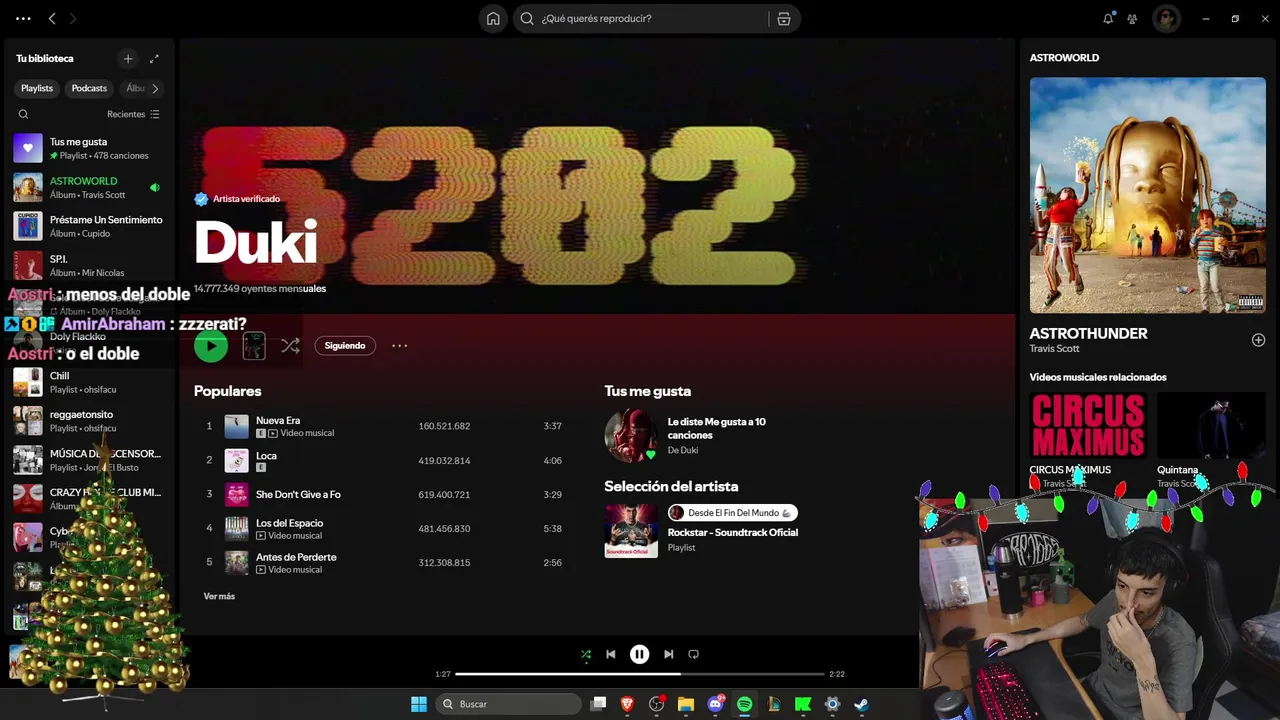Image resolution: width=1280 pixels, height=720 pixels.
Task: Create new playlist with plus icon
Action: click(127, 59)
